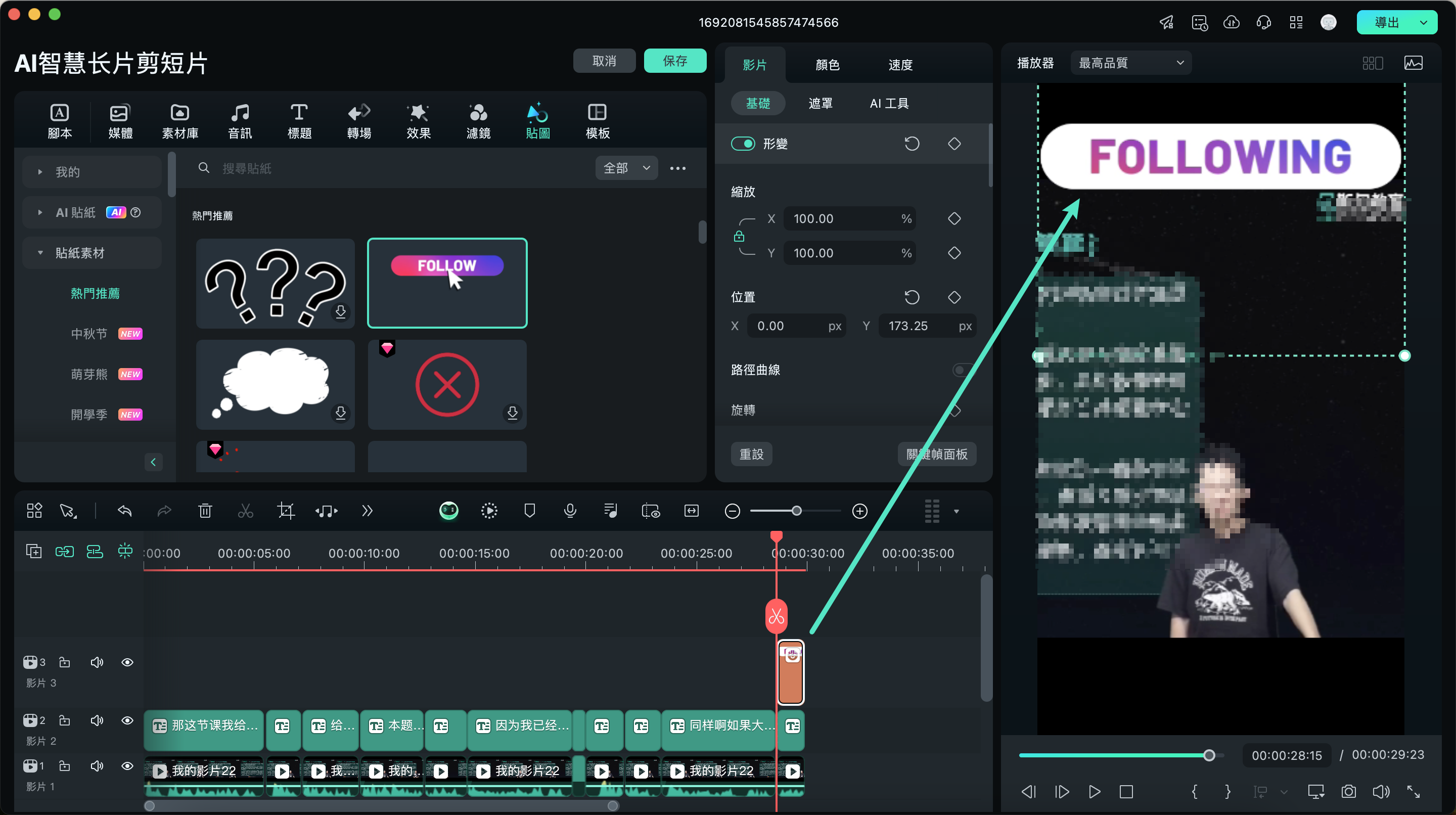Screen dimensions: 1456x815
Task: Open the customer support headset icon
Action: (1263, 23)
